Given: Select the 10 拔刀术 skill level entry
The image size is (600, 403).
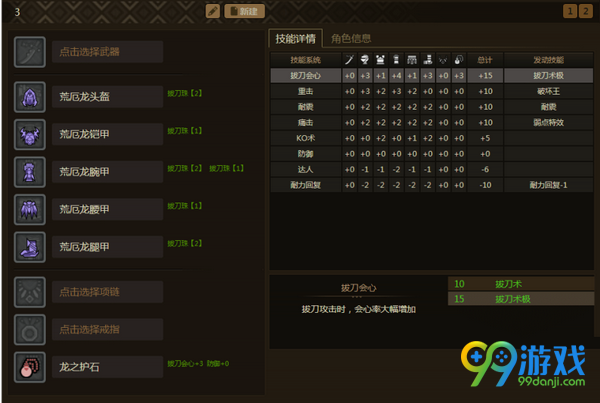Looking at the screenshot, I should 520,284.
